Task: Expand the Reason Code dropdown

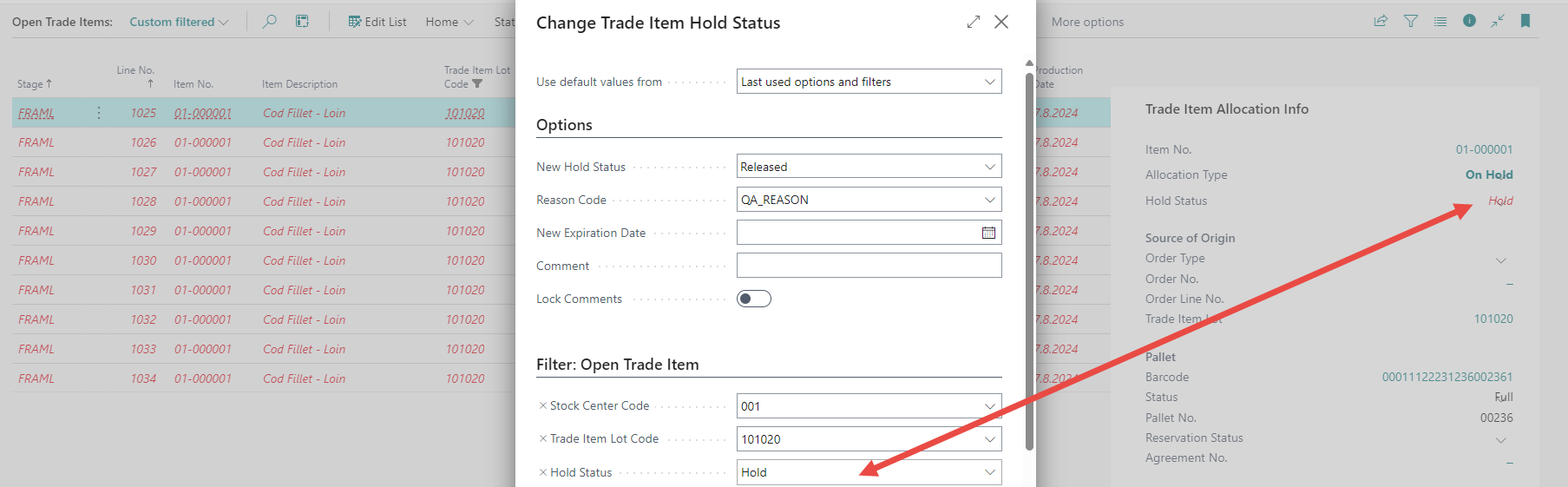Action: (989, 200)
